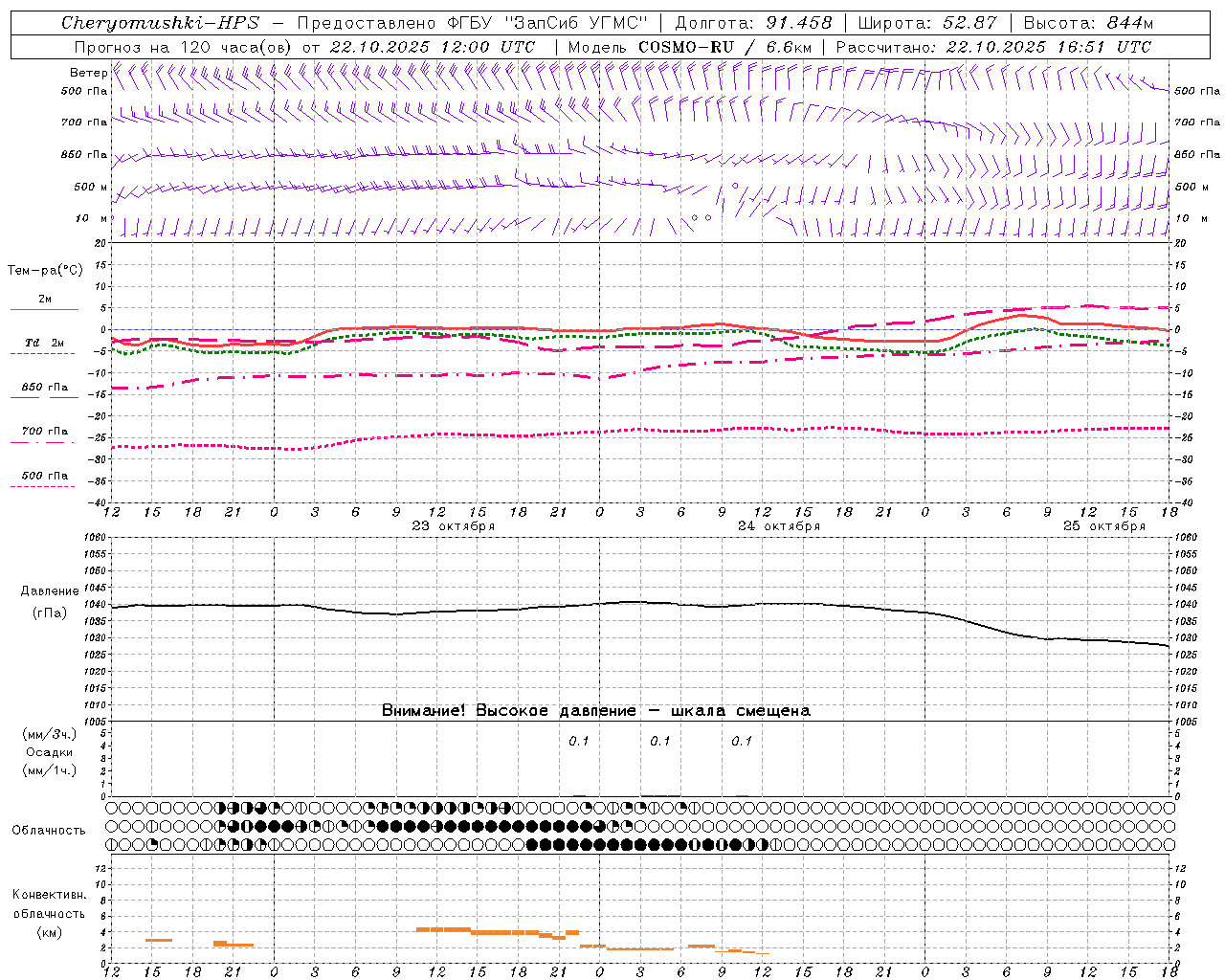This screenshot has width=1225, height=980.
Task: Click the "(гПа)" unit under Давление
Action: [x=50, y=612]
